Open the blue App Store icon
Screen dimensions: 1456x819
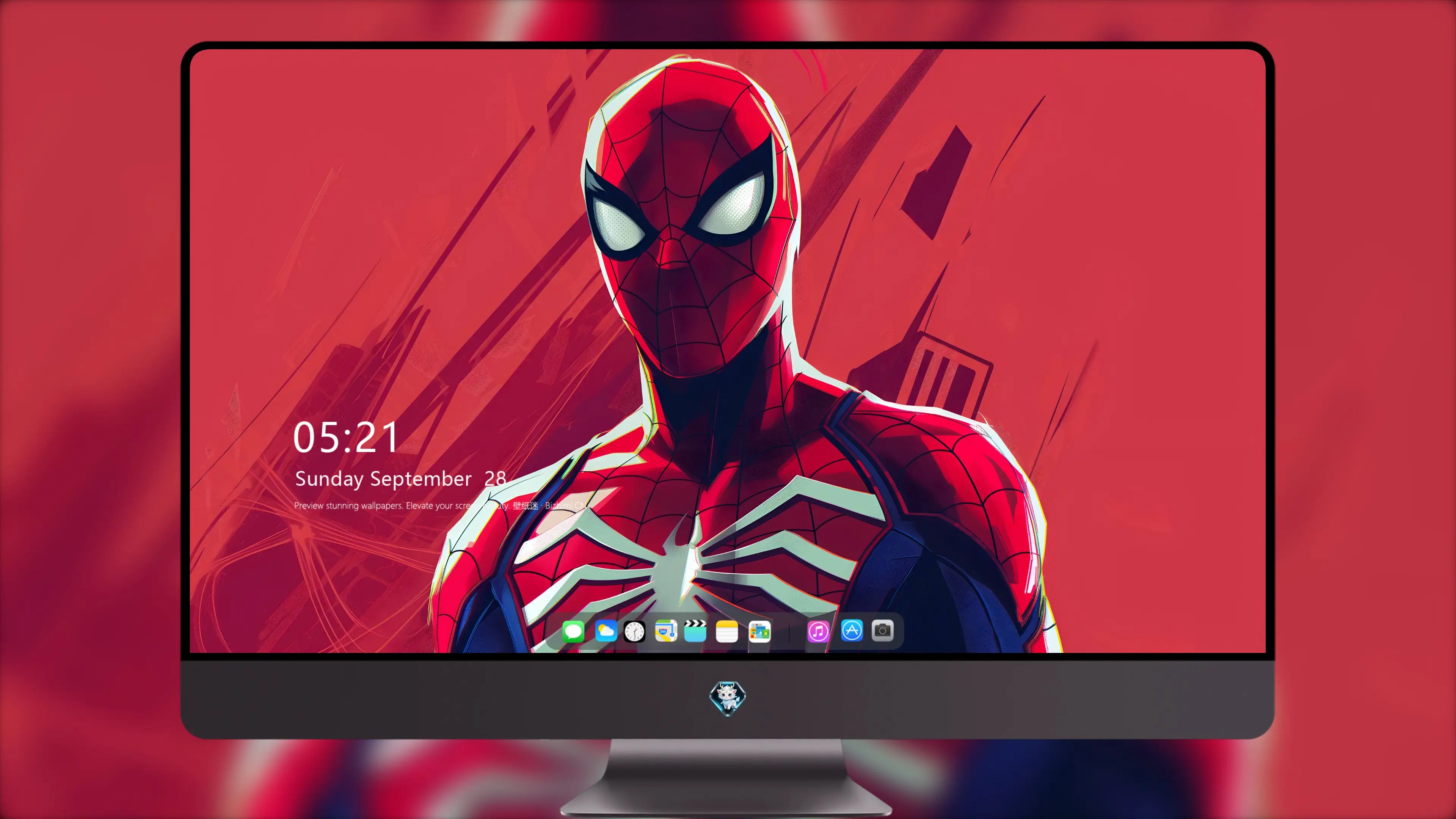click(852, 630)
